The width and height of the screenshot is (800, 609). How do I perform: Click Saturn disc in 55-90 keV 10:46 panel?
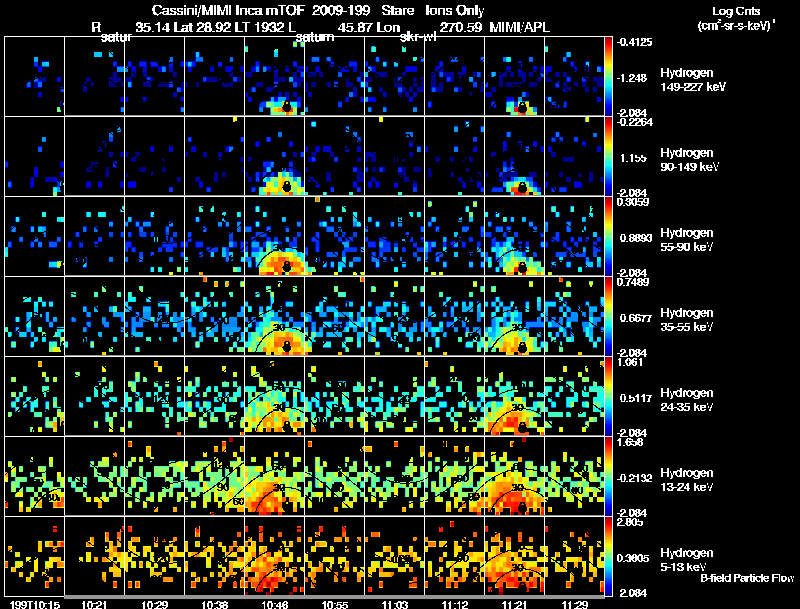(x=287, y=267)
